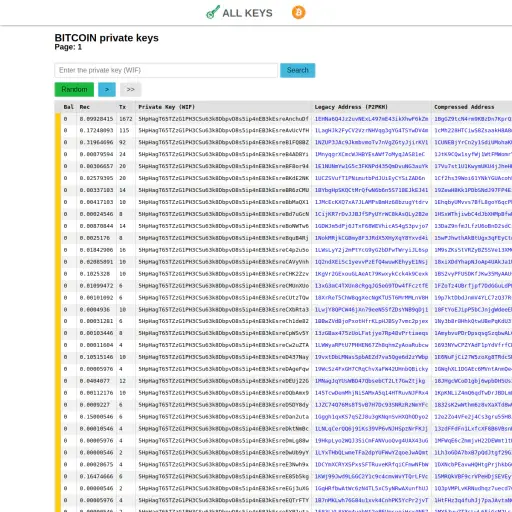Click the Rec value 0.16474666
This screenshot has width=512, height=512.
pyautogui.click(x=96, y=476)
